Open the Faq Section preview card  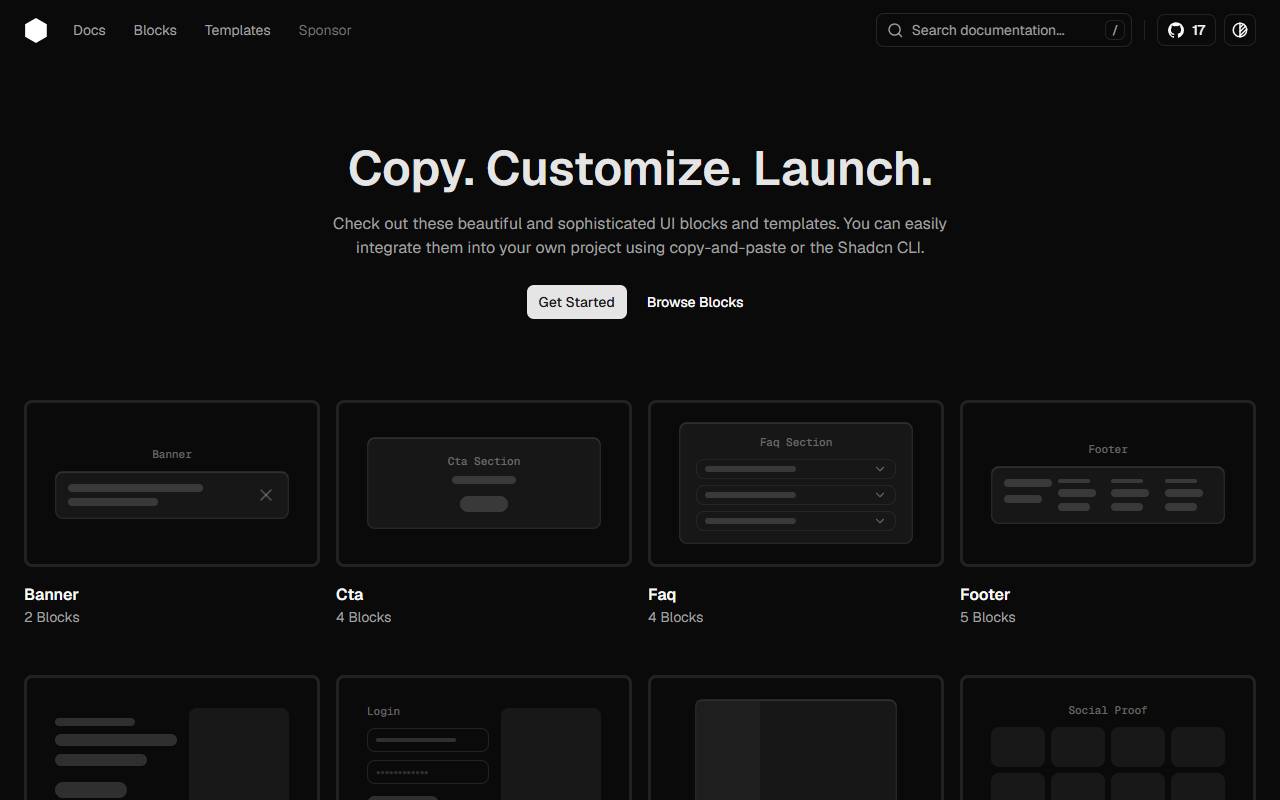(796, 484)
